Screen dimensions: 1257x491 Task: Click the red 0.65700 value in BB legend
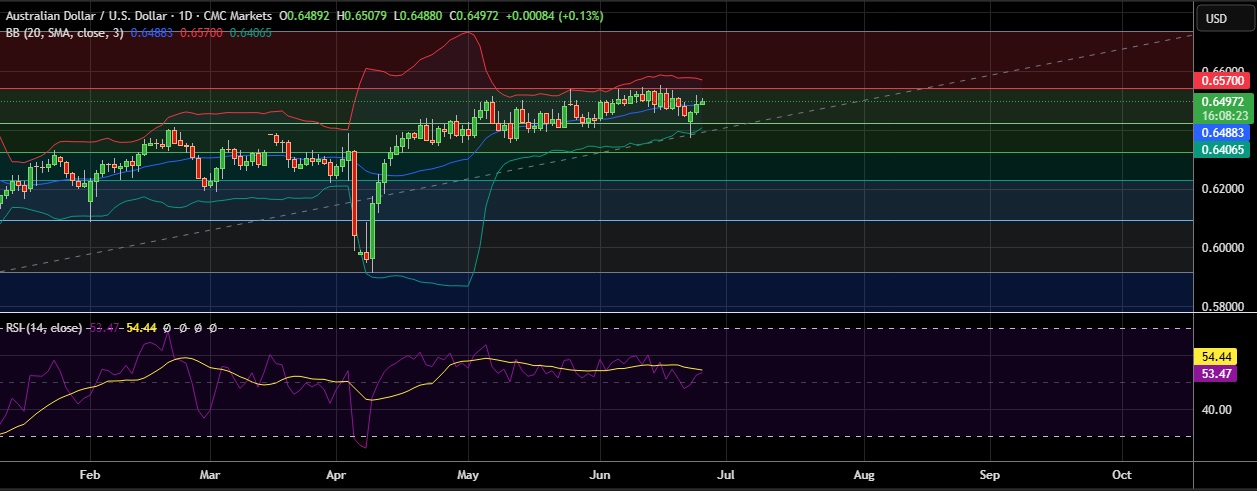click(x=201, y=33)
